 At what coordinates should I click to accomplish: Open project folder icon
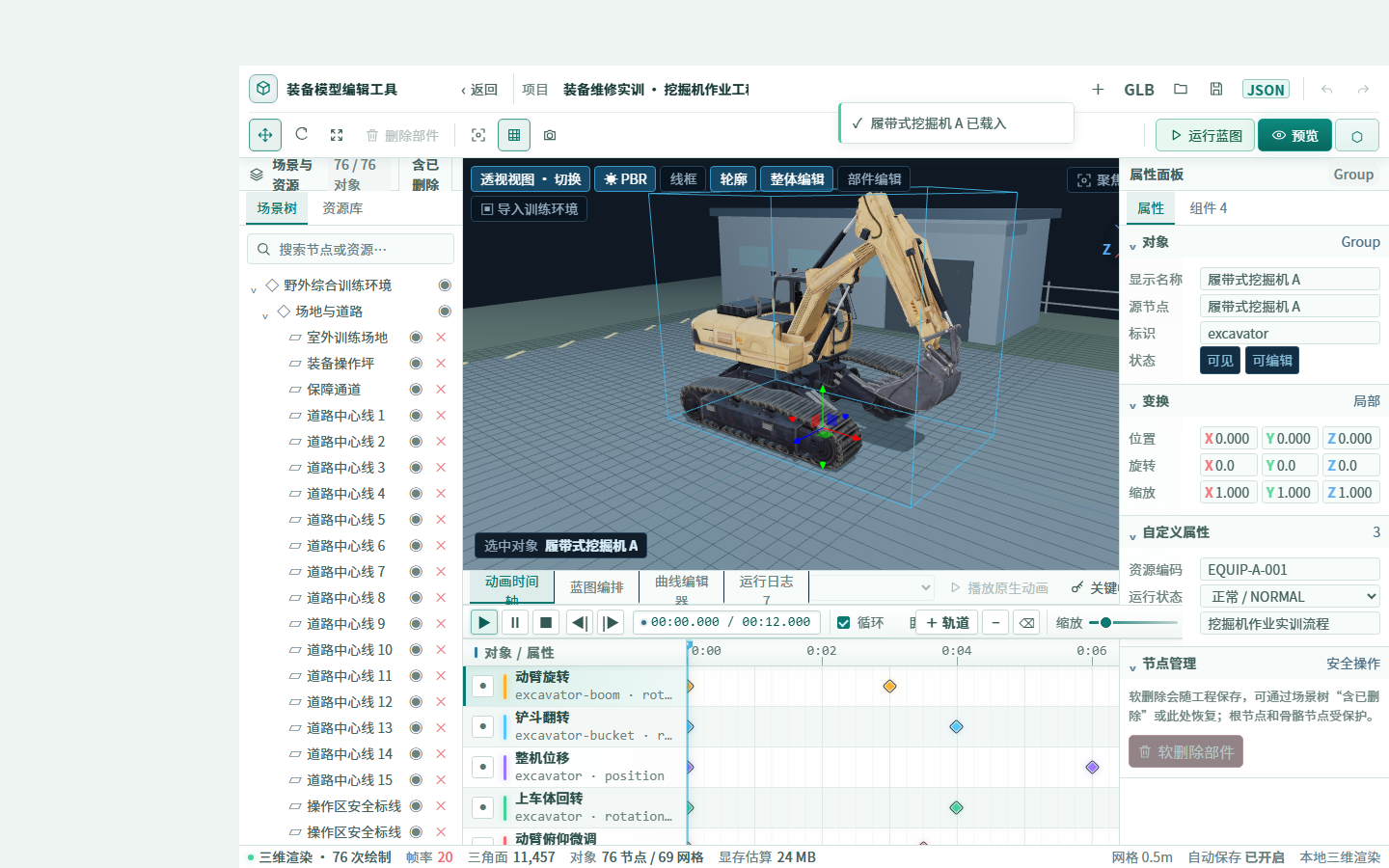tap(1181, 89)
